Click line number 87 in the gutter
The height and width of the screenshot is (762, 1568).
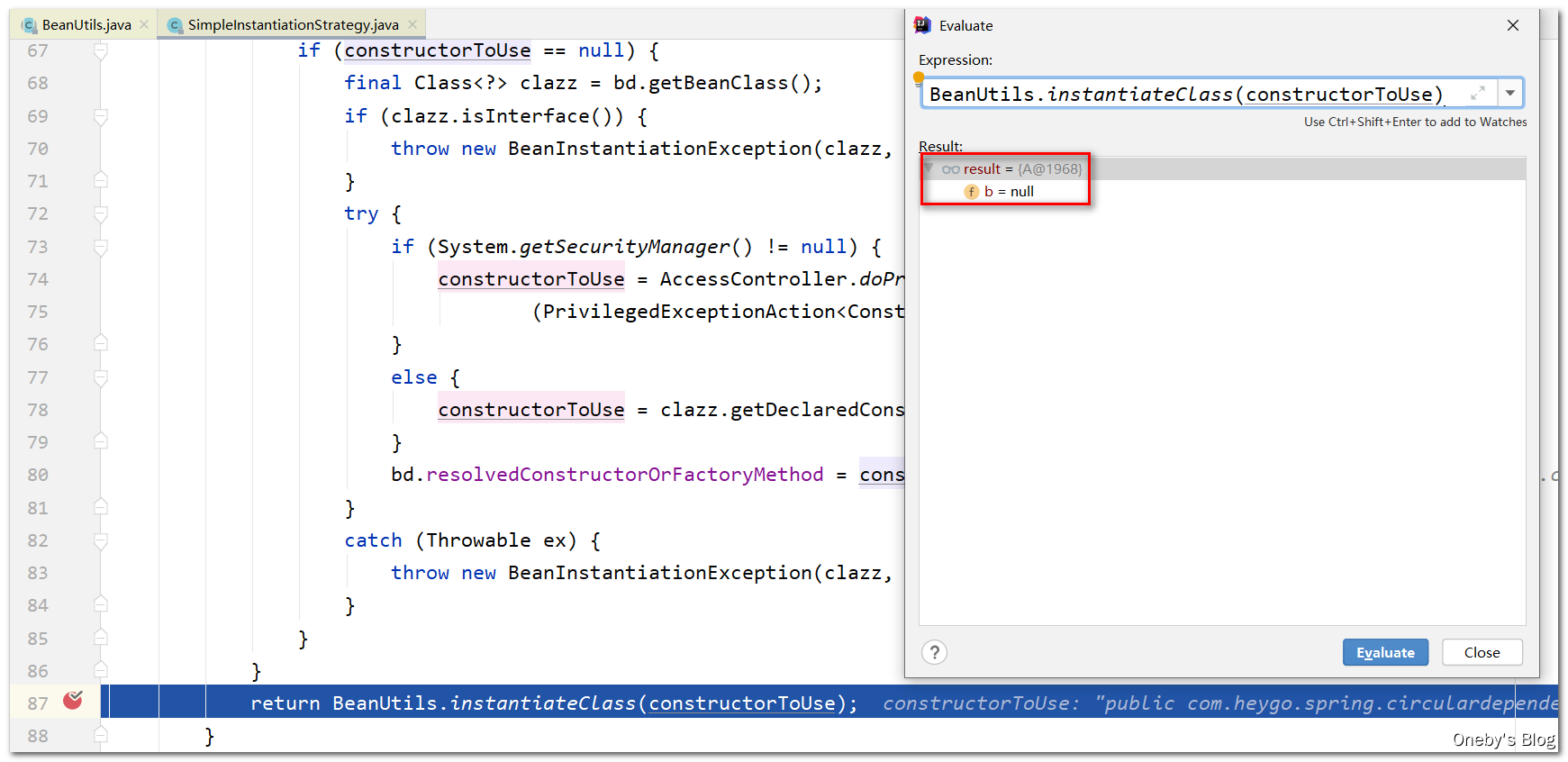pos(38,703)
